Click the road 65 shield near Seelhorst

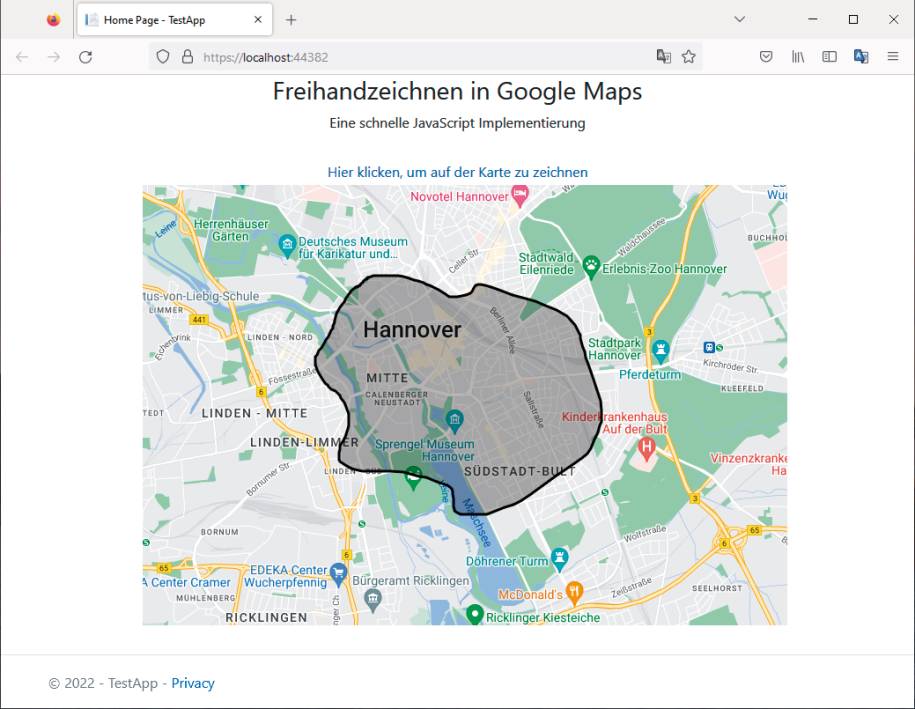point(755,530)
